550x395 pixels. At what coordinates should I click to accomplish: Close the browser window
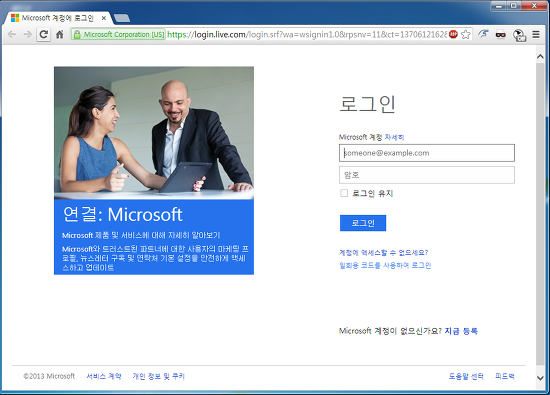click(x=535, y=6)
